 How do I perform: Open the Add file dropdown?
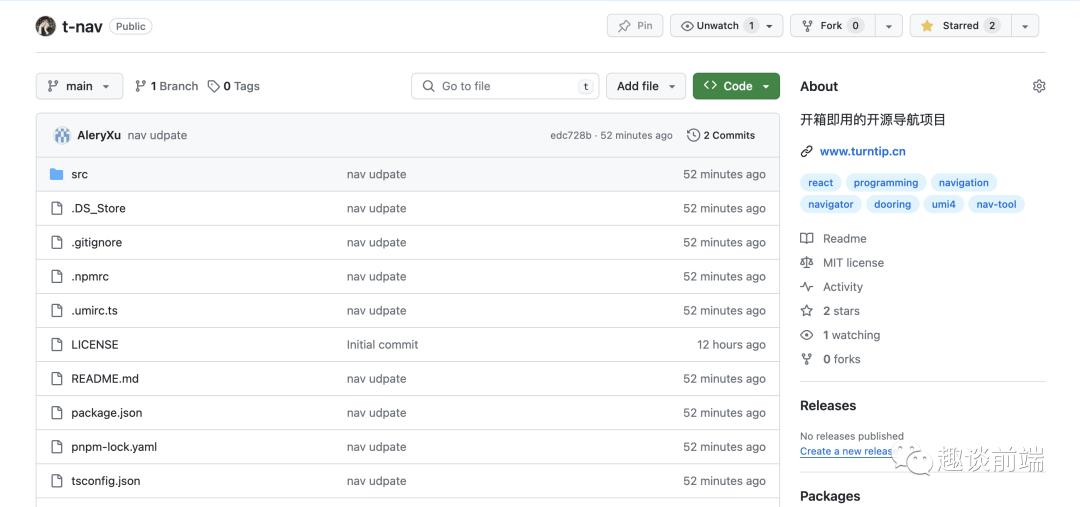[x=646, y=86]
